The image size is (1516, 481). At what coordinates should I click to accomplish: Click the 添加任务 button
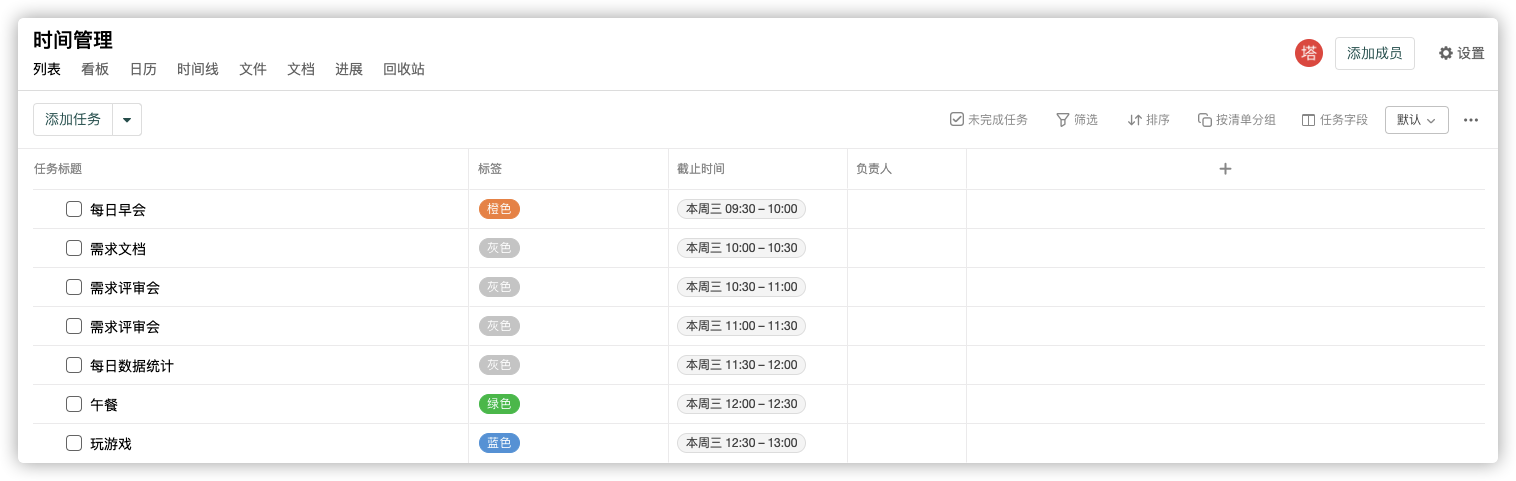pyautogui.click(x=73, y=120)
